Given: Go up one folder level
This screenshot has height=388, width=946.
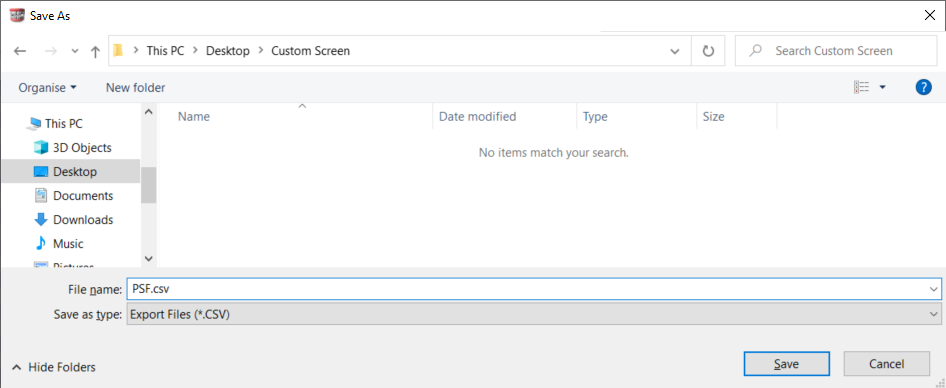Looking at the screenshot, I should tap(95, 51).
